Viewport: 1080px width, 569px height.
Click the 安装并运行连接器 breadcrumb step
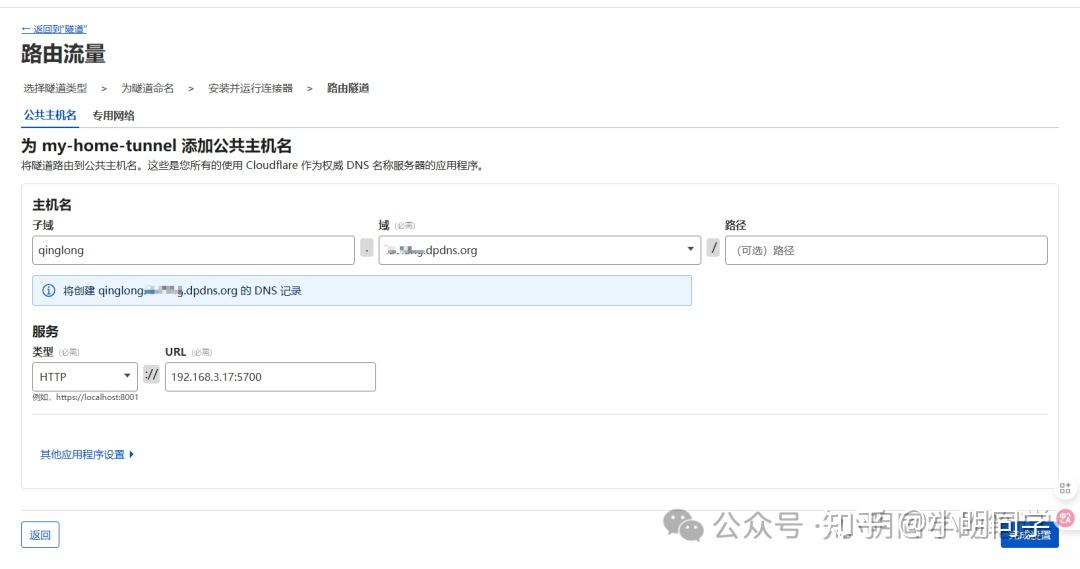pos(250,88)
